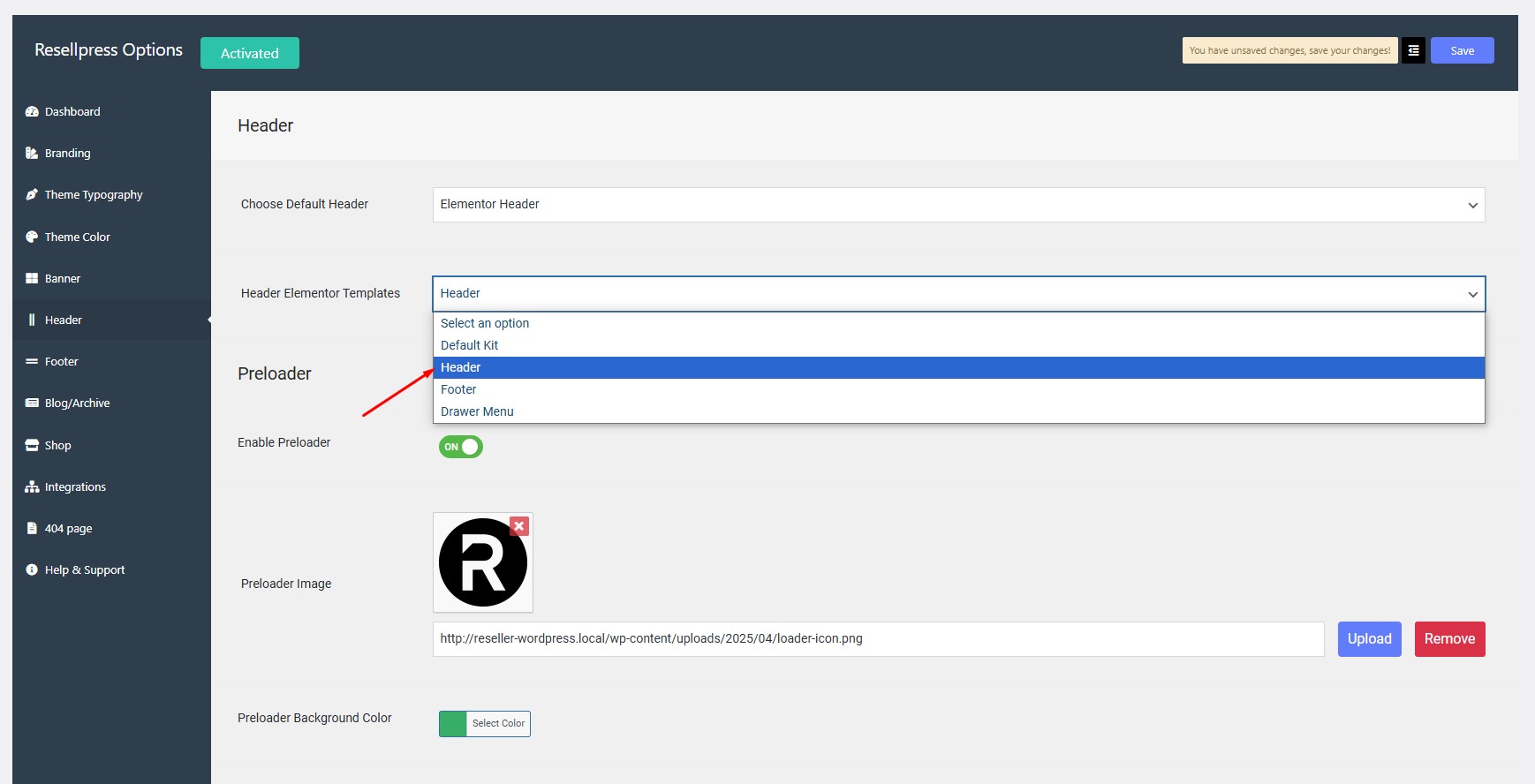Turn off the Enable Preloader switch
1535x784 pixels.
460,447
